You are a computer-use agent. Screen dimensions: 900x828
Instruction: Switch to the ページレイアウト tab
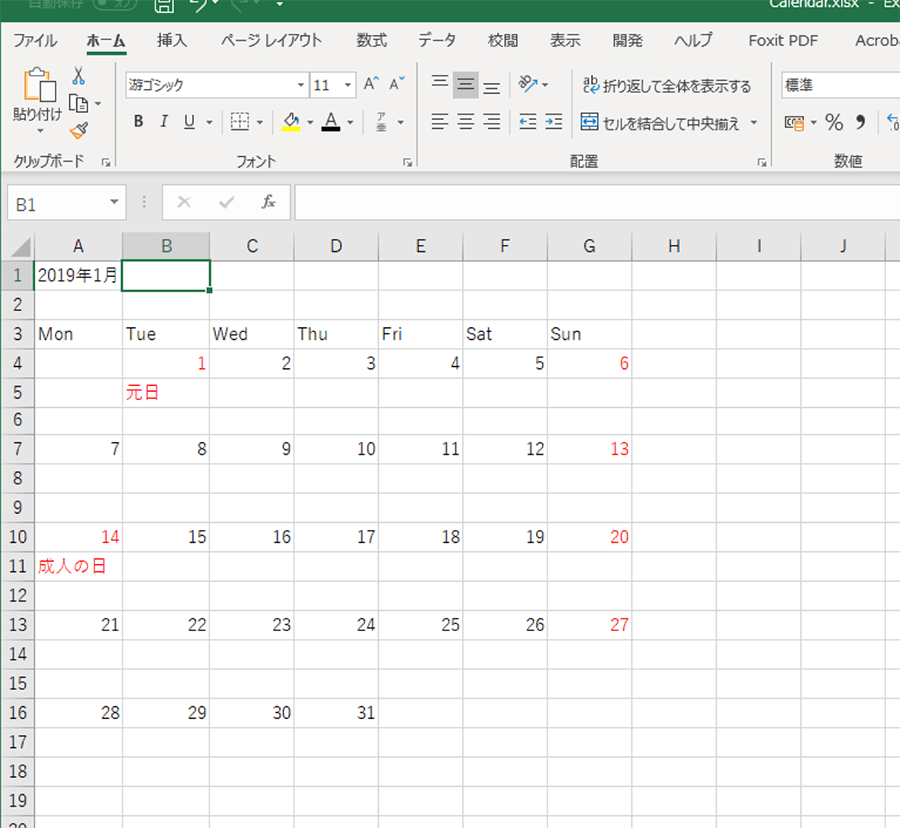click(271, 41)
